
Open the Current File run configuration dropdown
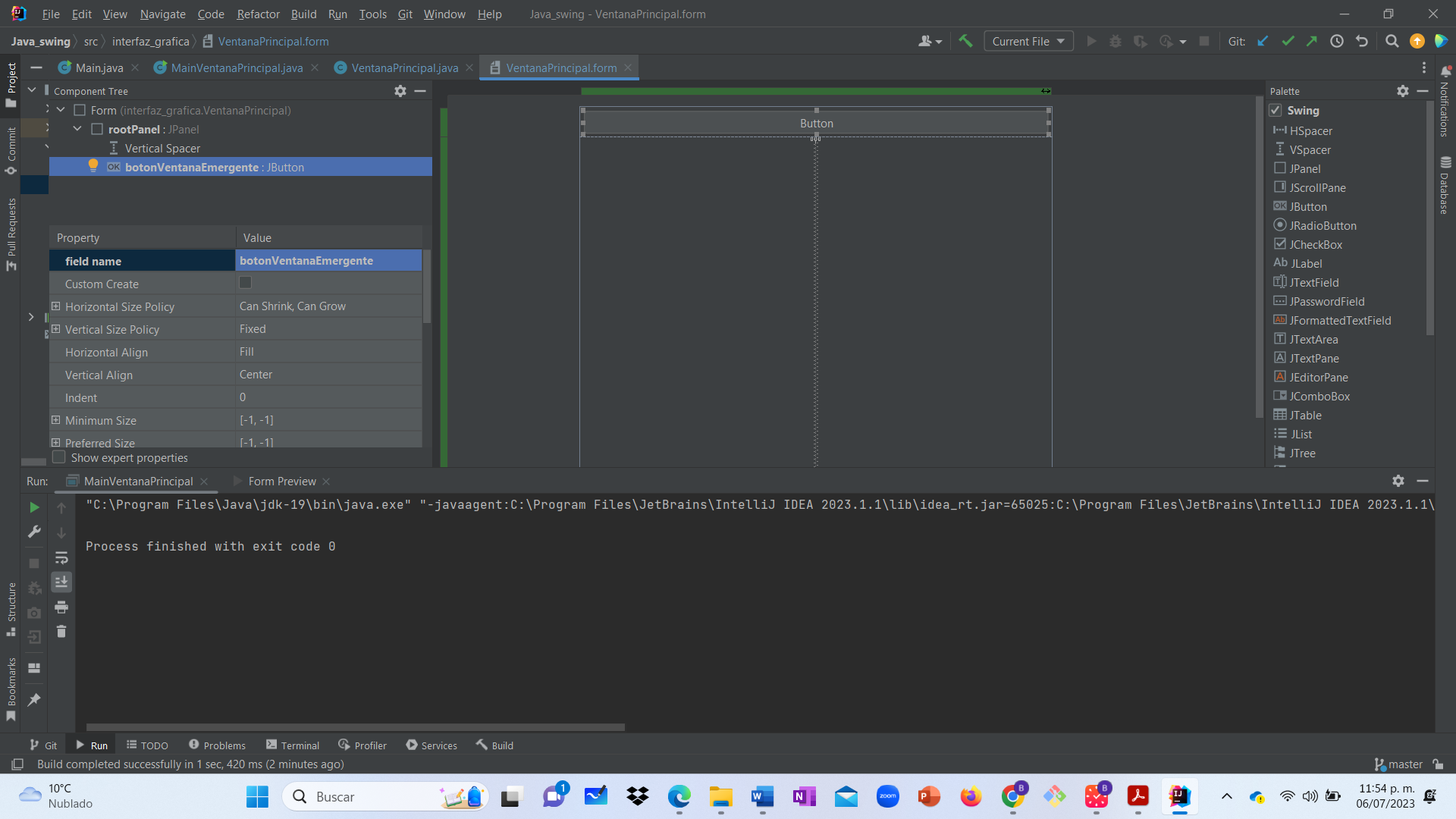[x=1028, y=41]
